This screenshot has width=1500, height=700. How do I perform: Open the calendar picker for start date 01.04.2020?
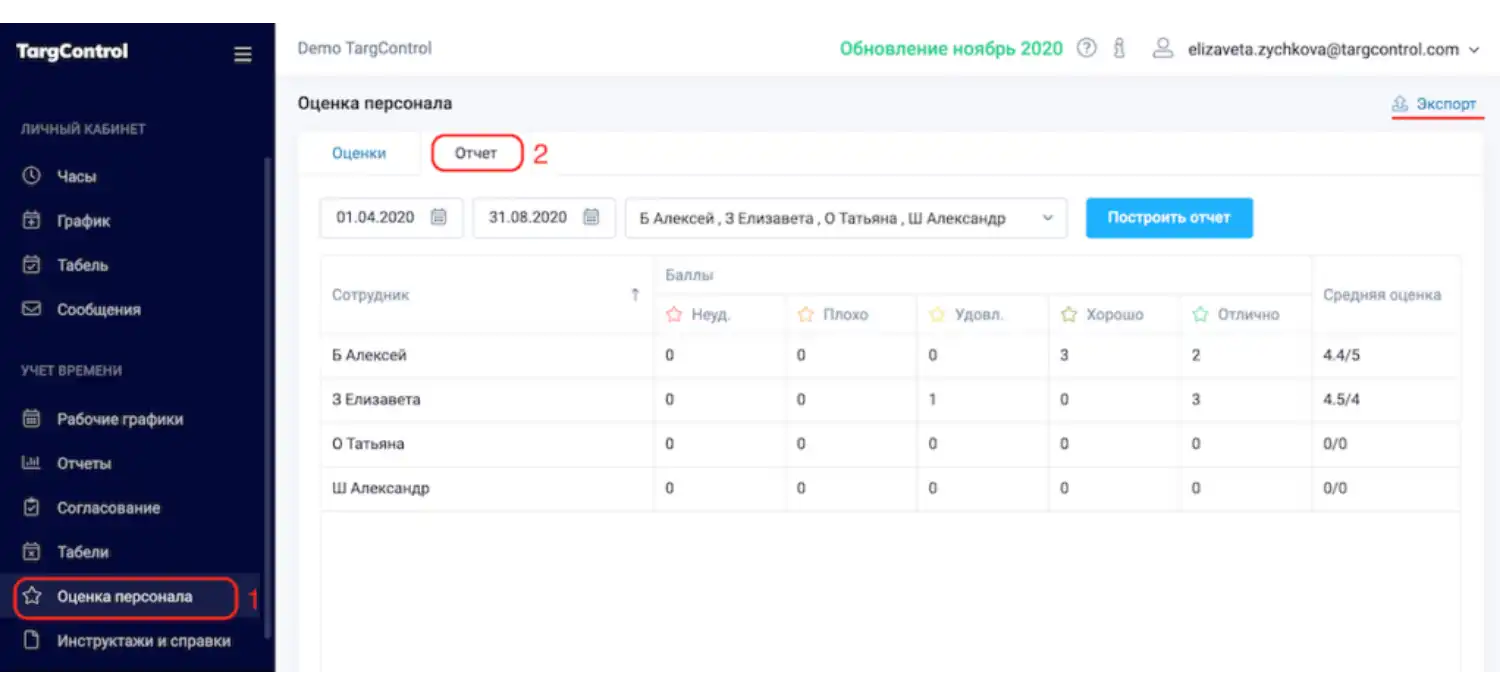pyautogui.click(x=441, y=217)
